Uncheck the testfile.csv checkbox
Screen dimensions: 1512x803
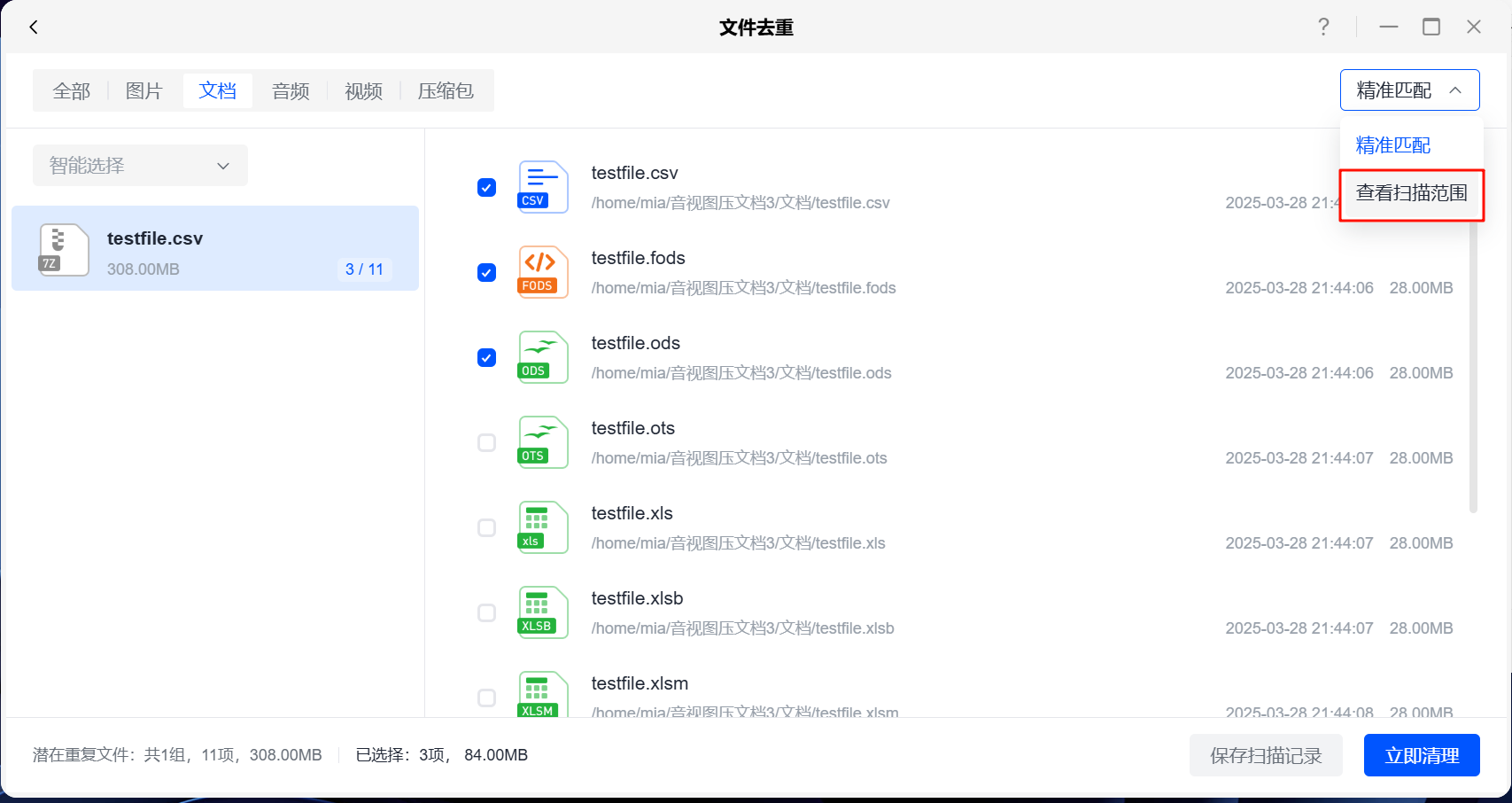coord(486,188)
